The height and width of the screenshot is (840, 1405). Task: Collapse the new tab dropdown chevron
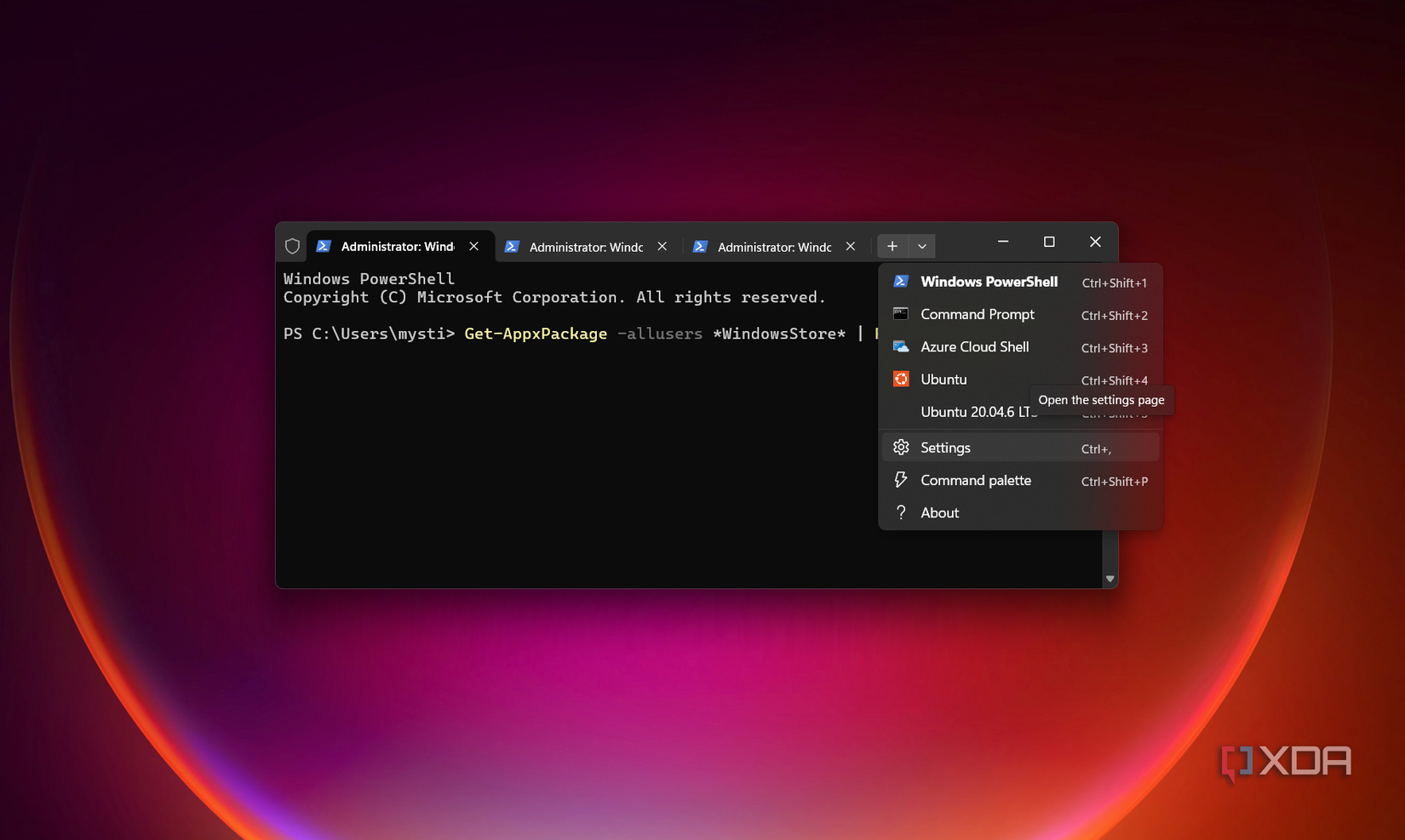pyautogui.click(x=922, y=246)
